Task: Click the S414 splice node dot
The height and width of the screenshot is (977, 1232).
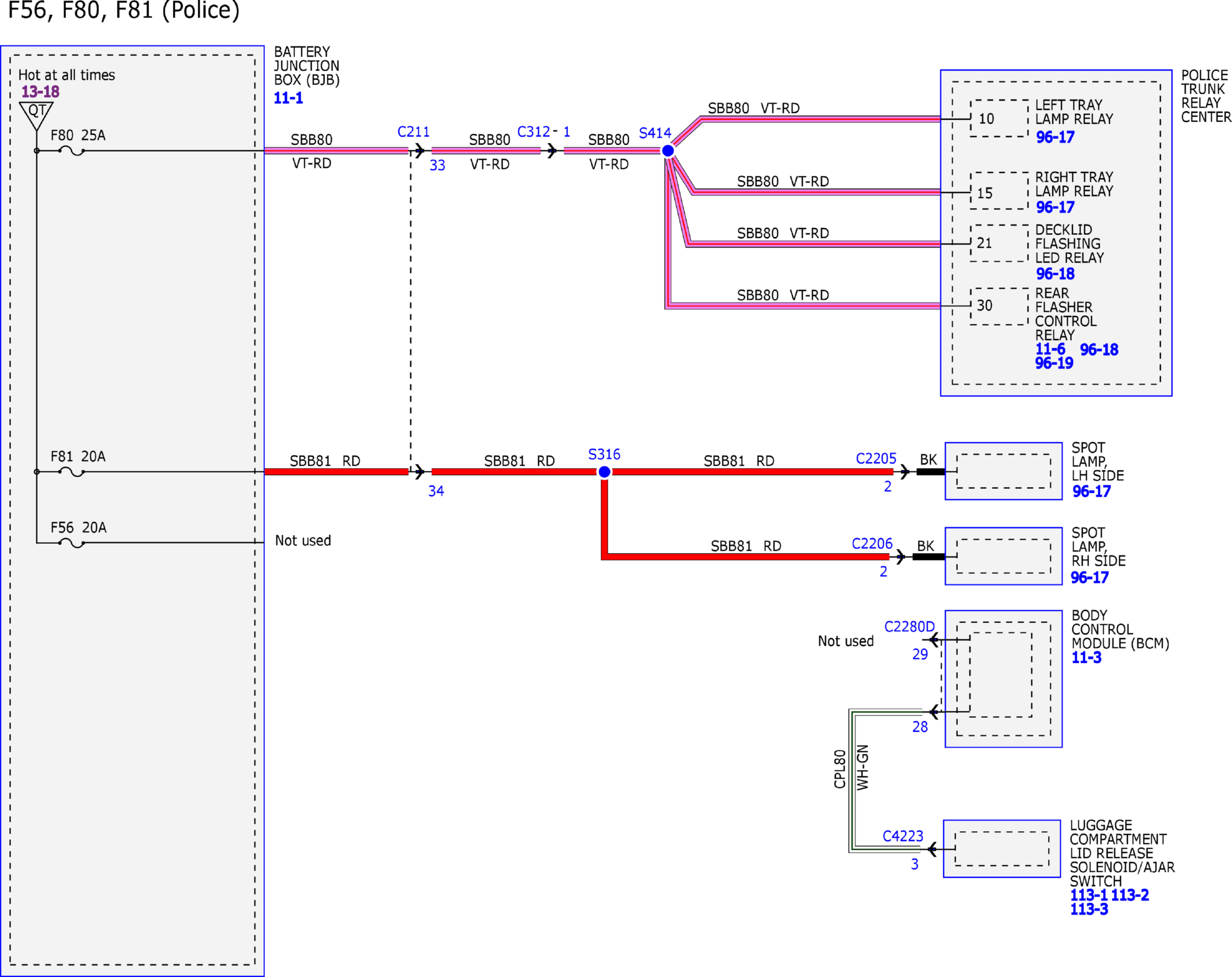Action: (667, 151)
